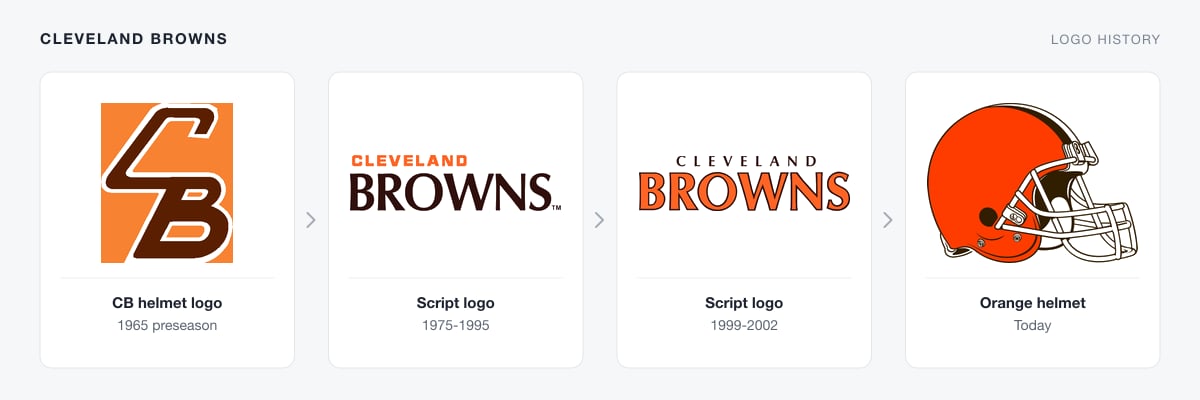
Task: Select the '1965 preseason' caption
Action: [x=167, y=326]
